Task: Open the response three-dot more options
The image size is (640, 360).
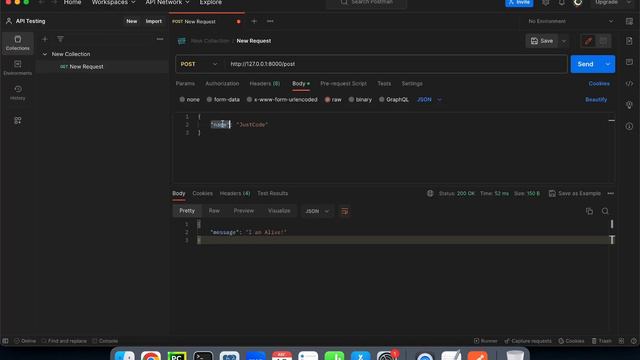Action: click(x=611, y=193)
